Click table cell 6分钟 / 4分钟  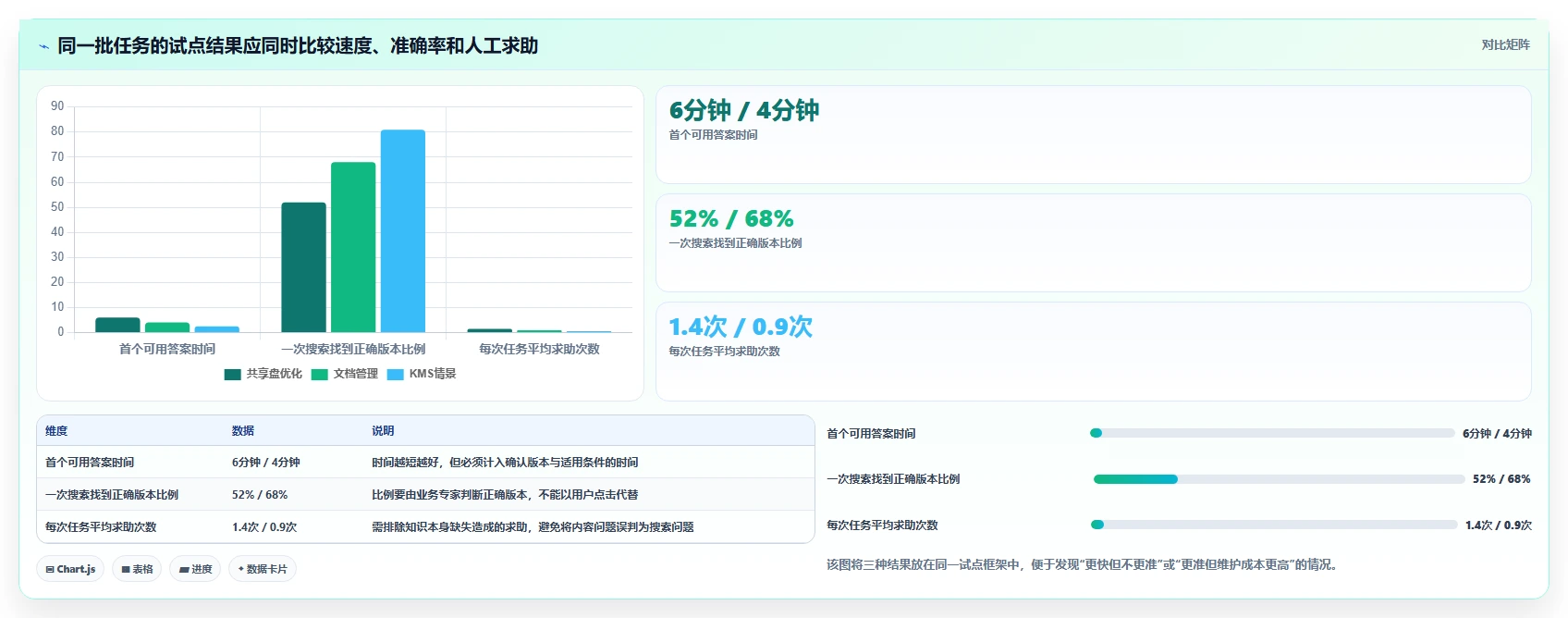tap(266, 463)
